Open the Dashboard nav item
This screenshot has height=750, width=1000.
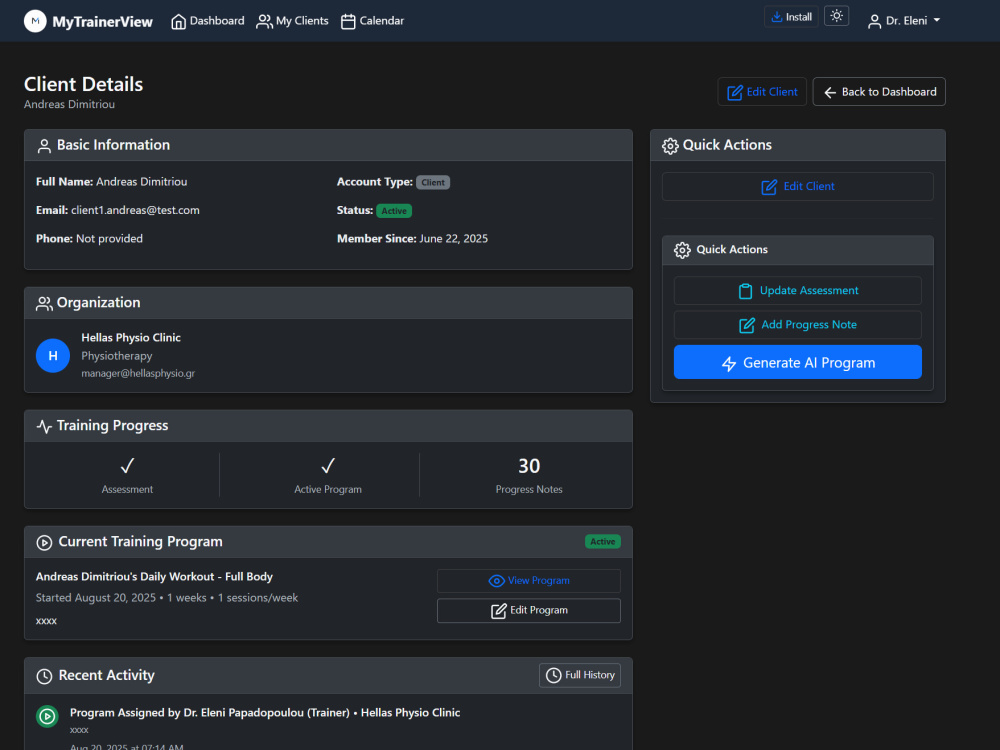point(207,21)
